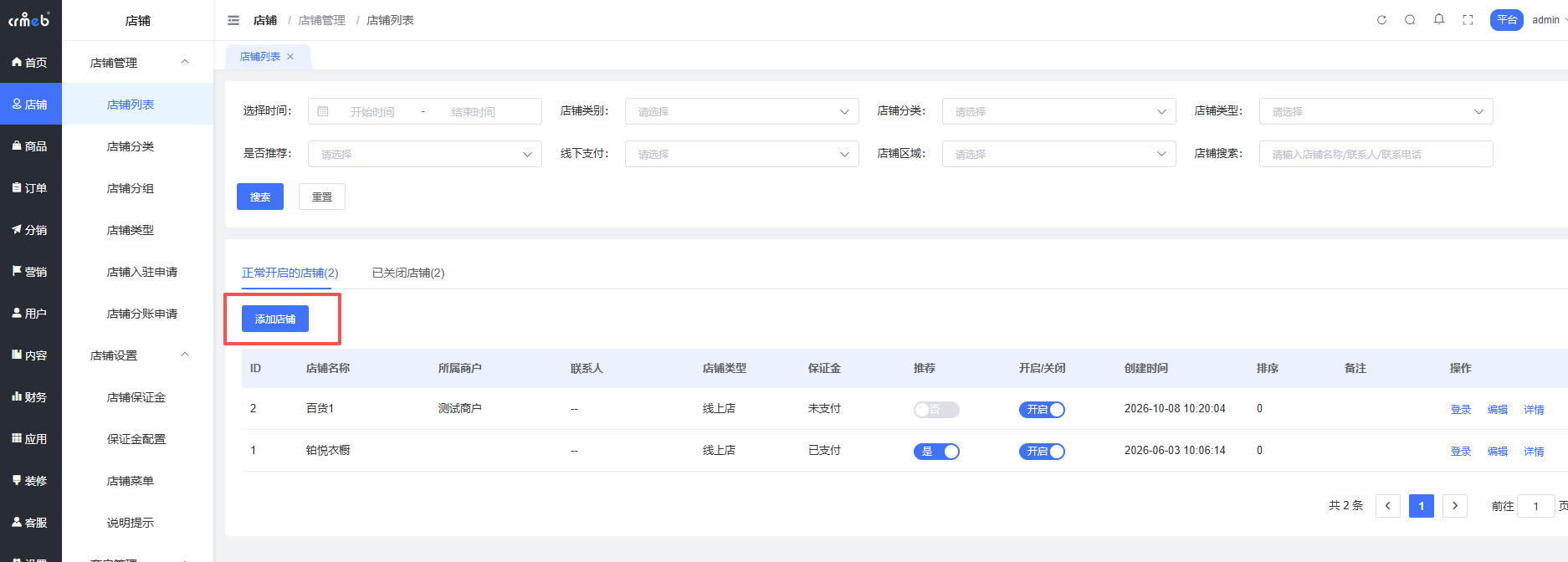Click the crmeb logo
Viewport: 1568px width, 562px height.
[30, 19]
